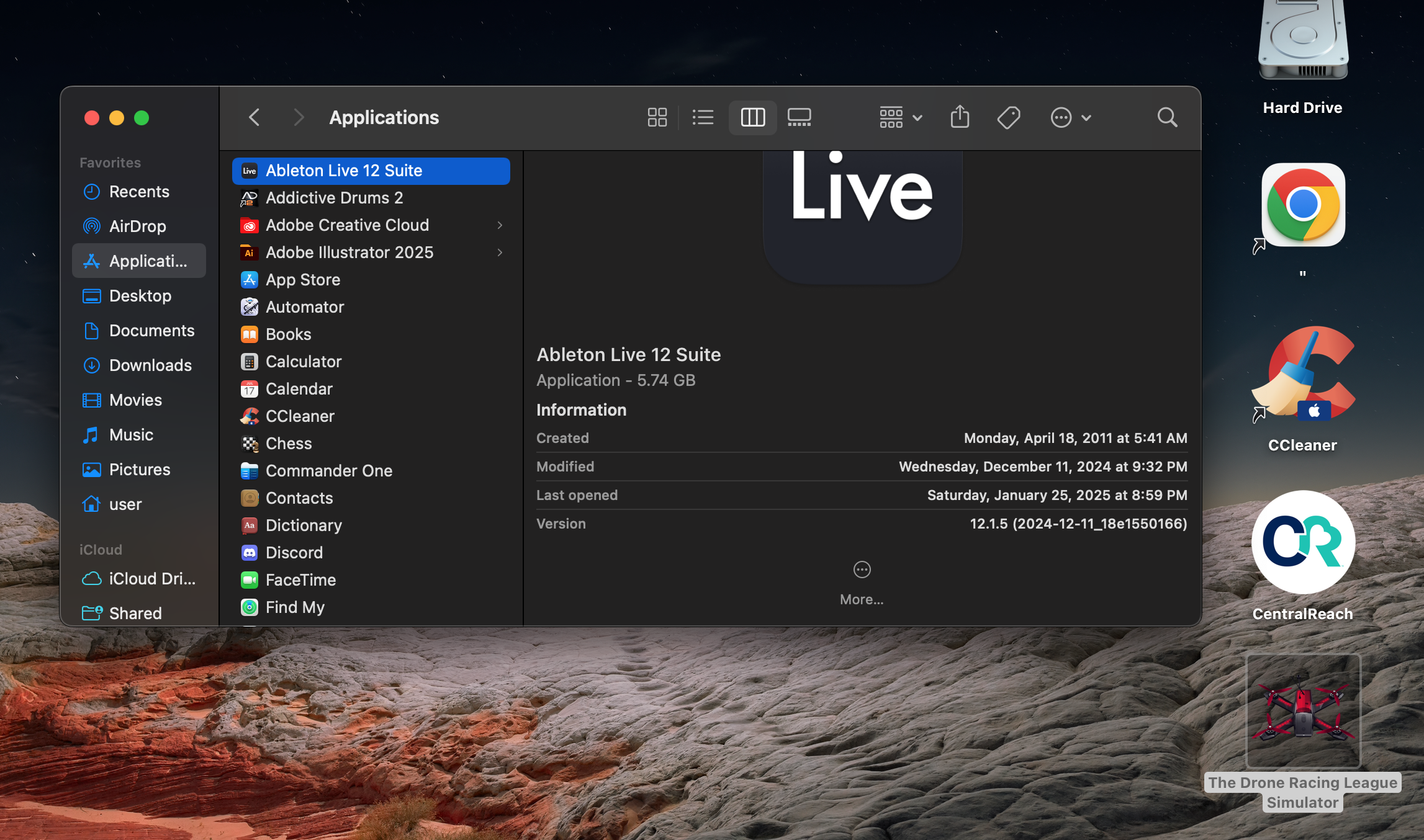Image resolution: width=1424 pixels, height=840 pixels.
Task: Open Music folder in sidebar
Action: 139,435
